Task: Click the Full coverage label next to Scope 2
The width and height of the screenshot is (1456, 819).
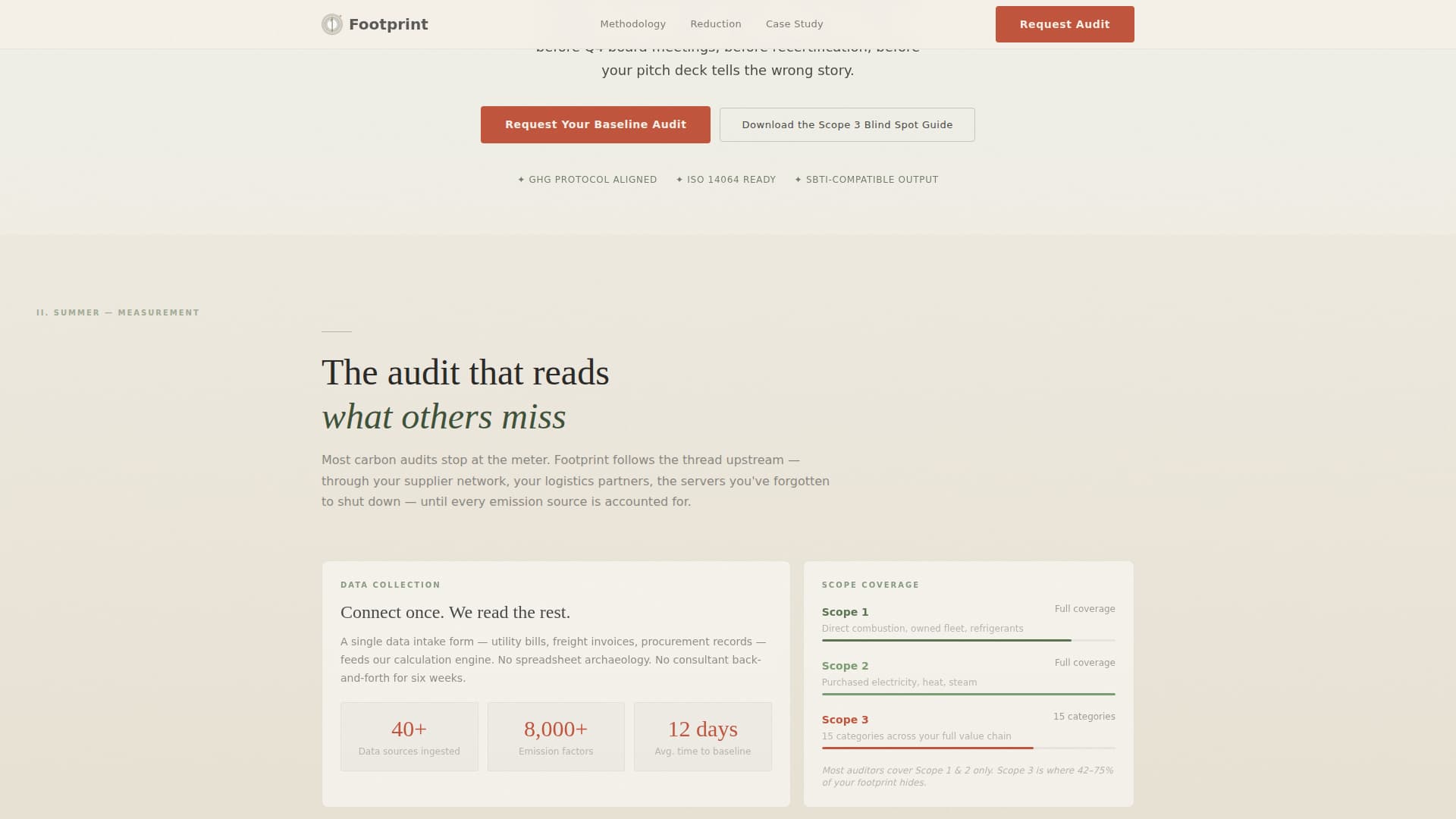Action: coord(1084,662)
